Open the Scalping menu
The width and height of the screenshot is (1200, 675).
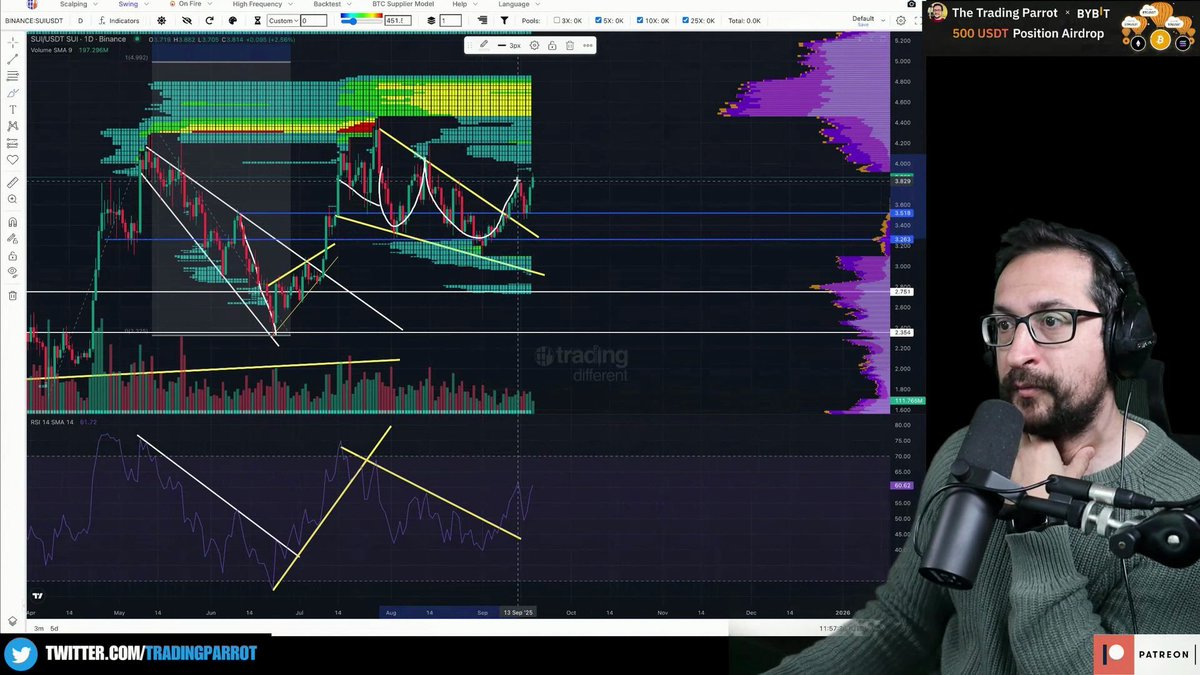[x=77, y=4]
